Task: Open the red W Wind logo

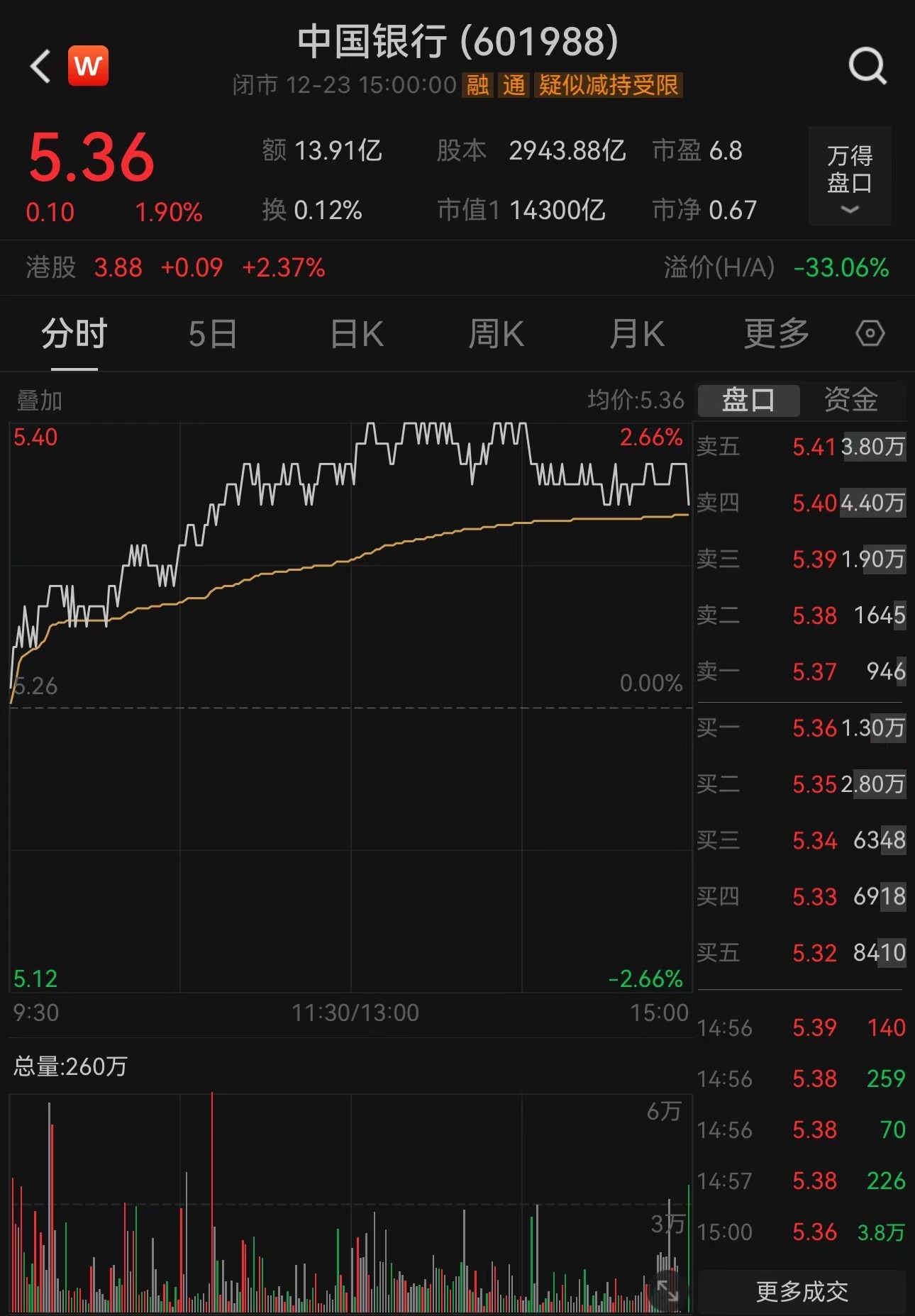Action: (x=88, y=66)
